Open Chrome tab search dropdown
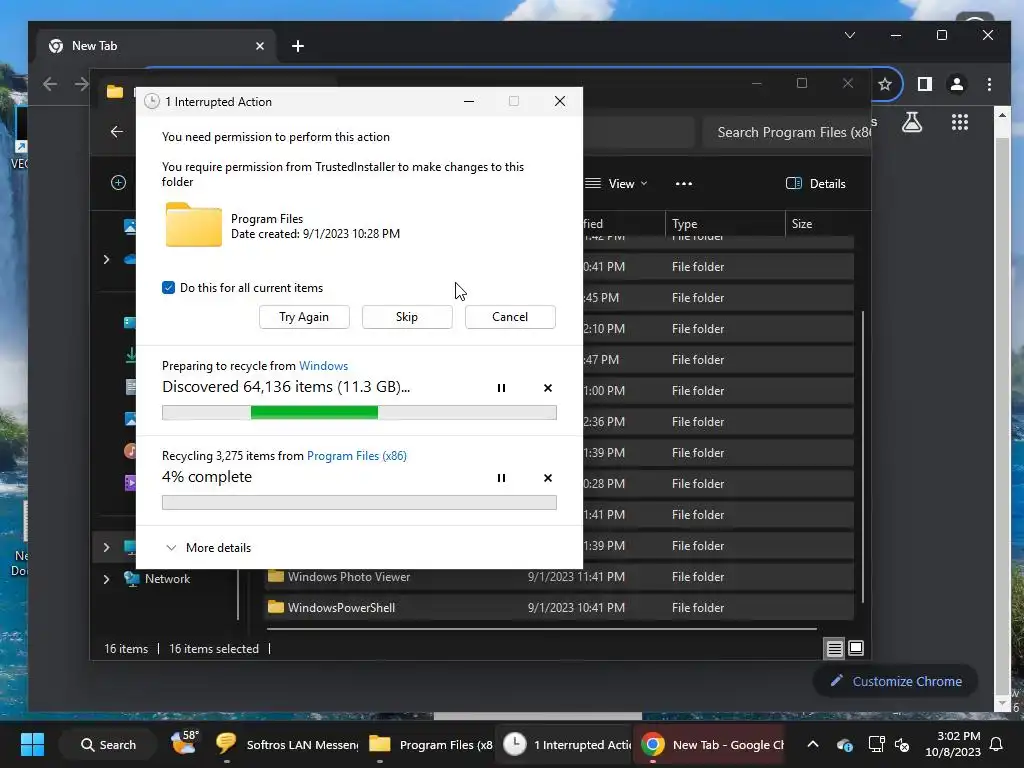This screenshot has width=1024, height=768. pyautogui.click(x=850, y=35)
